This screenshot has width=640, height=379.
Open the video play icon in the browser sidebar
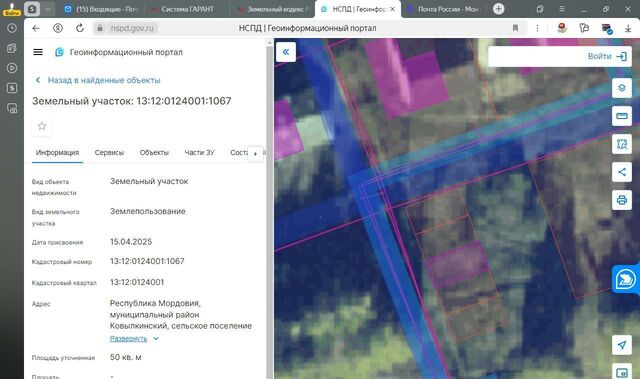click(x=12, y=68)
